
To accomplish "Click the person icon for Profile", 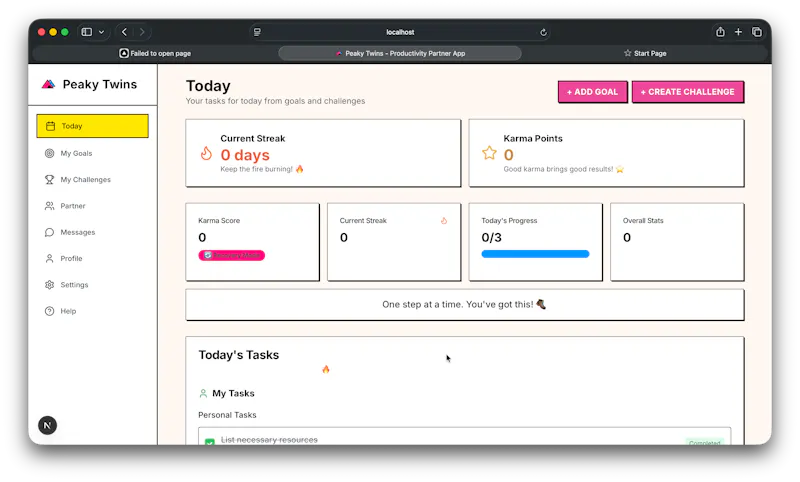I will tap(49, 259).
